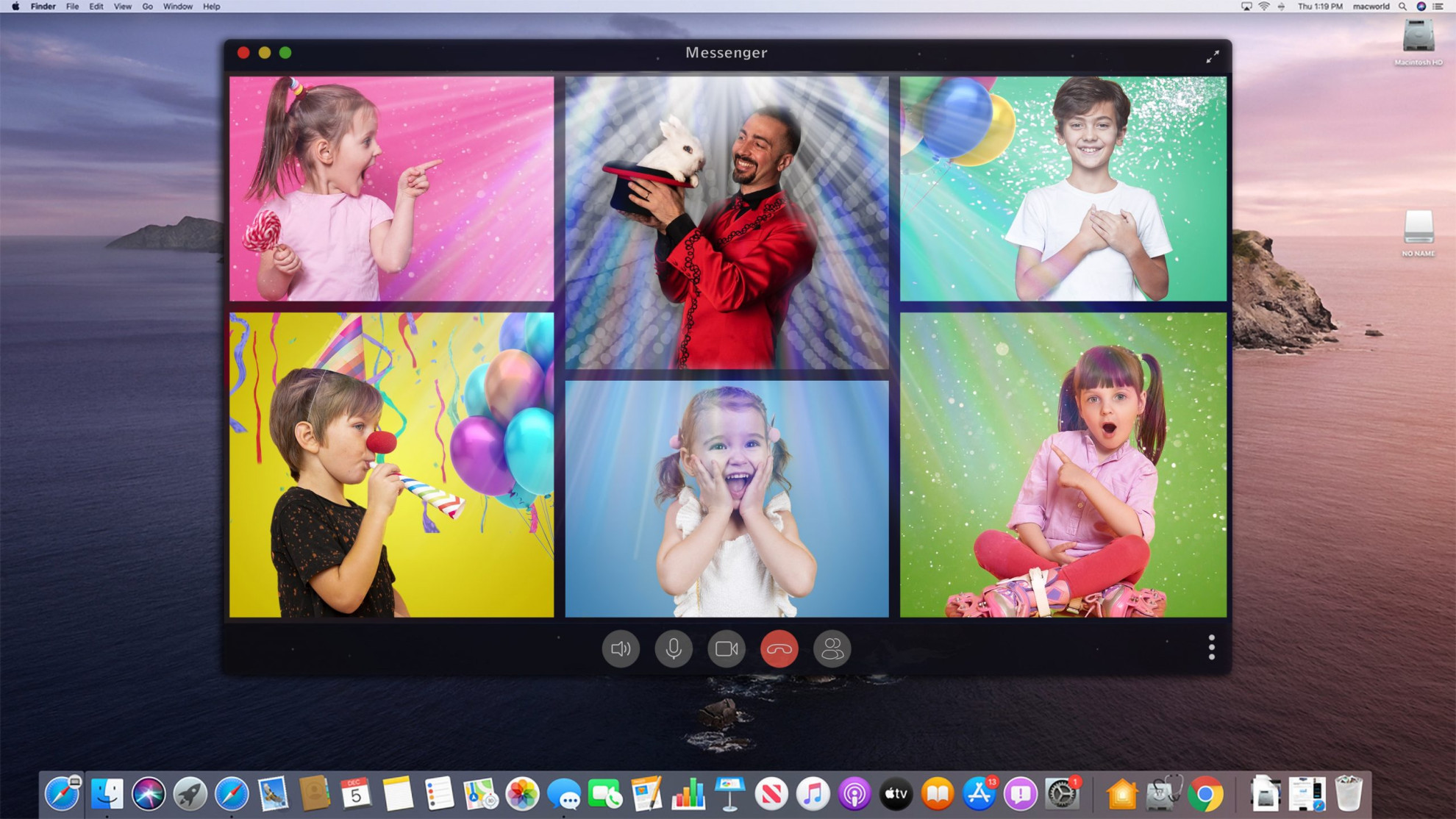The image size is (1456, 819).
Task: Open the Help menu
Action: [x=212, y=7]
